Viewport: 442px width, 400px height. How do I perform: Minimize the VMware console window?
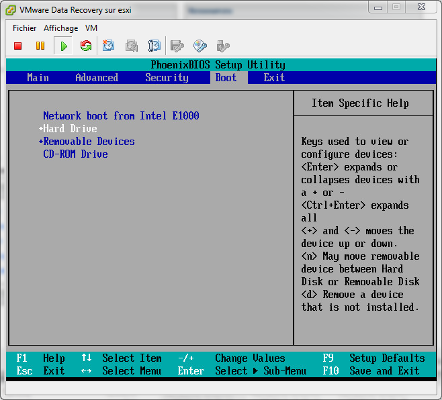click(x=378, y=7)
